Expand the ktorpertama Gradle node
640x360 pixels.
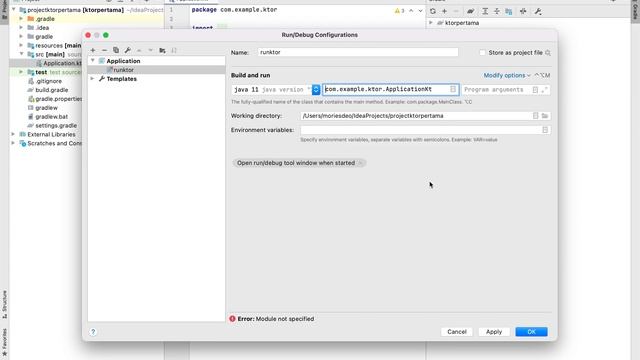click(431, 23)
